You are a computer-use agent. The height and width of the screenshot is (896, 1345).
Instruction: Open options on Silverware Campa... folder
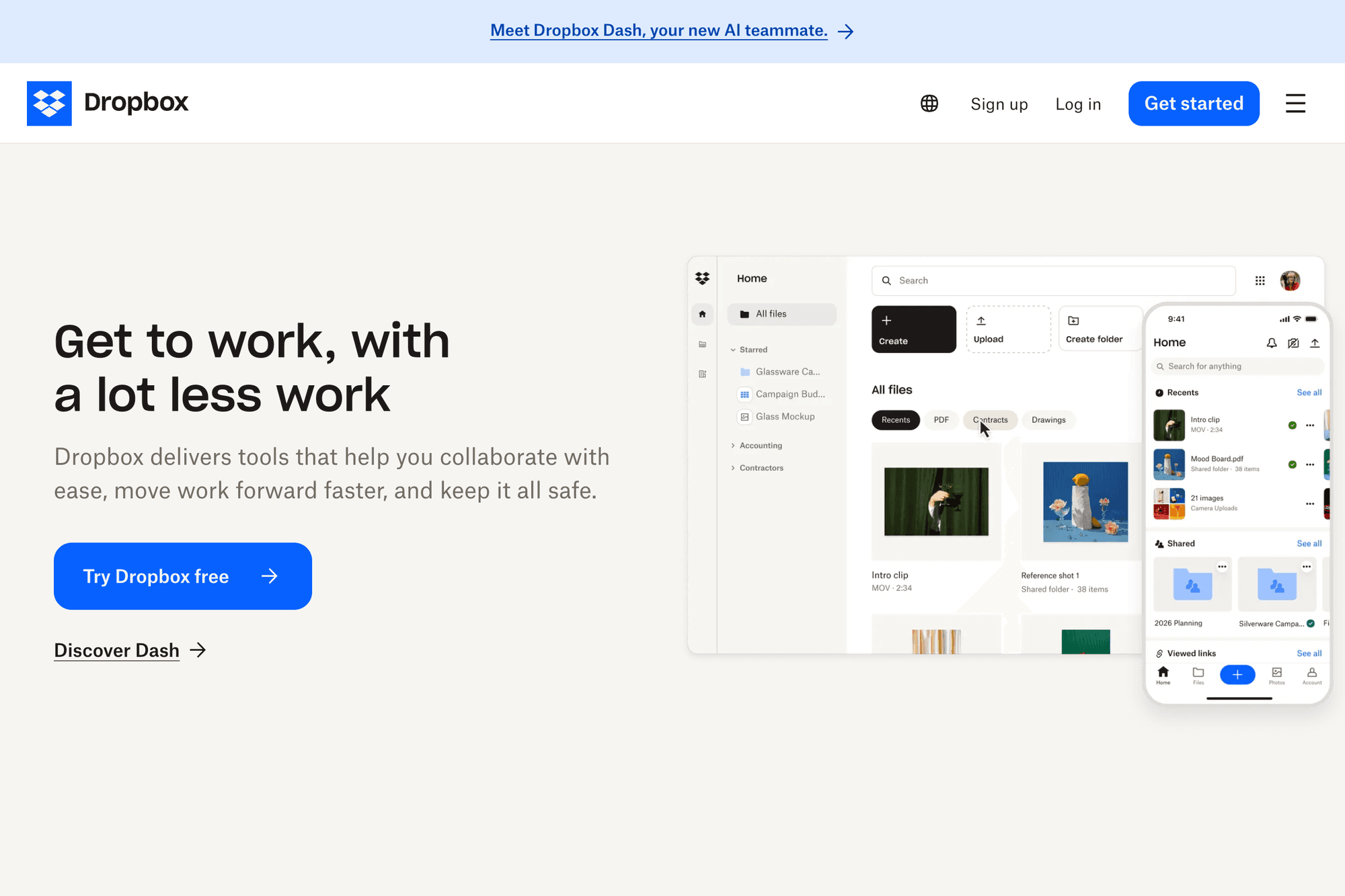tap(1306, 567)
